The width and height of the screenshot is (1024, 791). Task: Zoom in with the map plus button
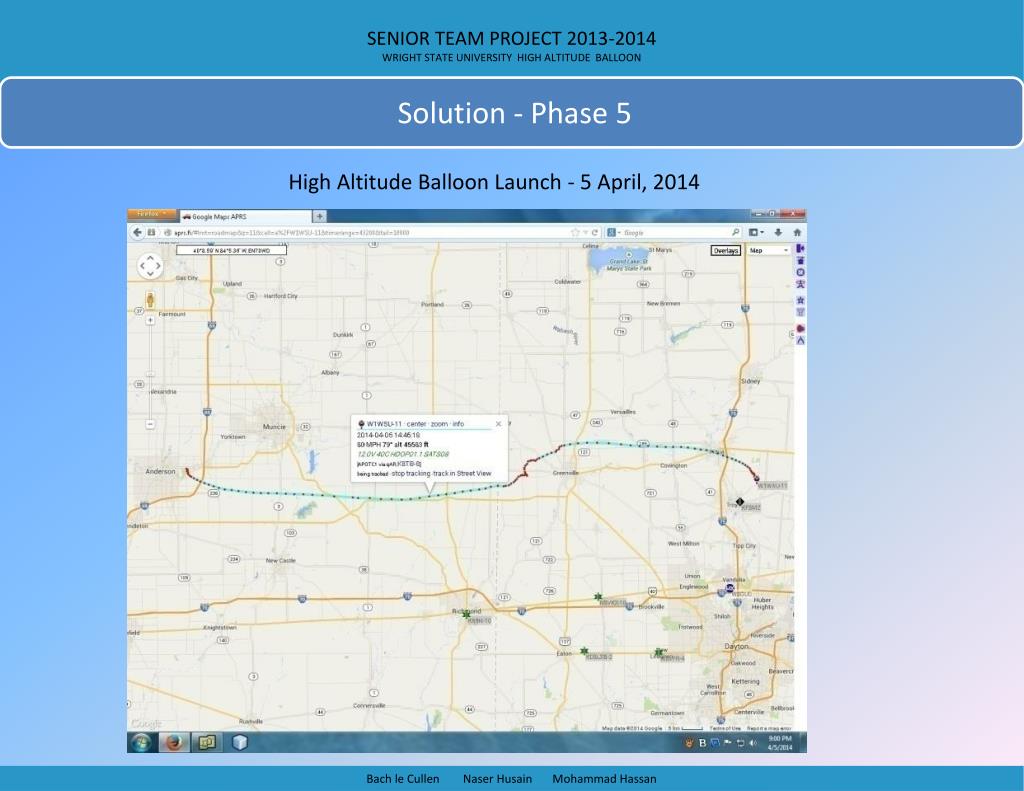click(x=150, y=320)
